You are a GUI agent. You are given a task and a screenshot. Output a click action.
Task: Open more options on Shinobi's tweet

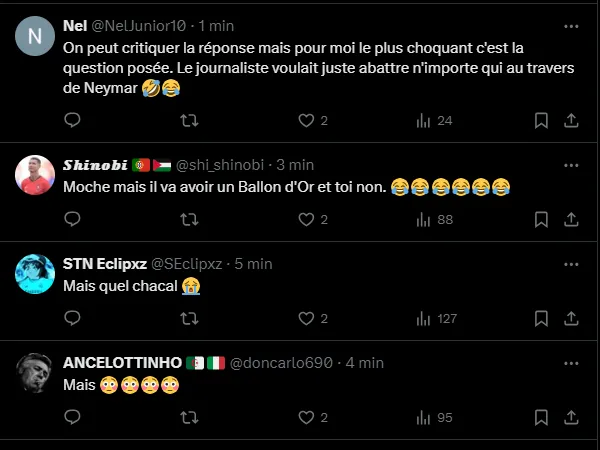[x=570, y=165]
